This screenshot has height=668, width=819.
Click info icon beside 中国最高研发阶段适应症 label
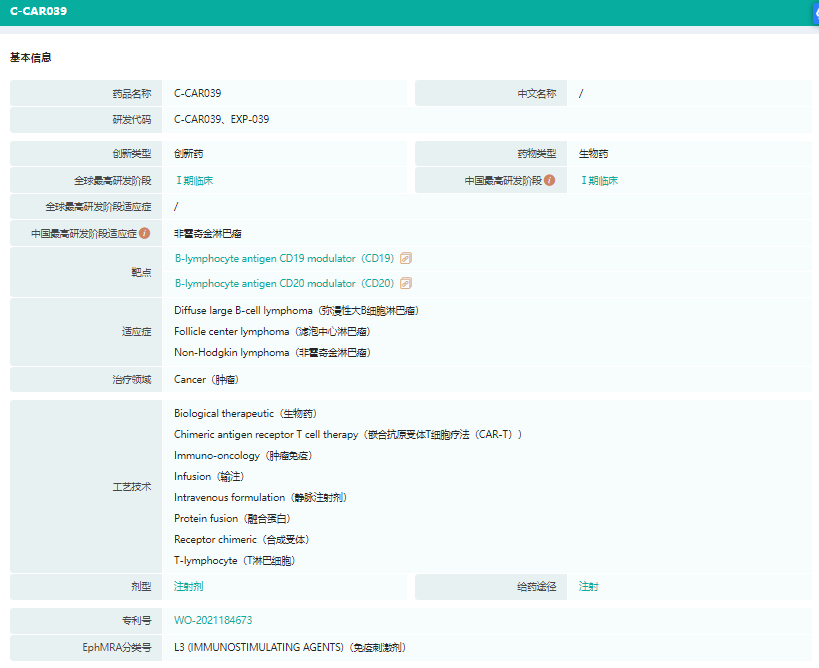point(145,233)
